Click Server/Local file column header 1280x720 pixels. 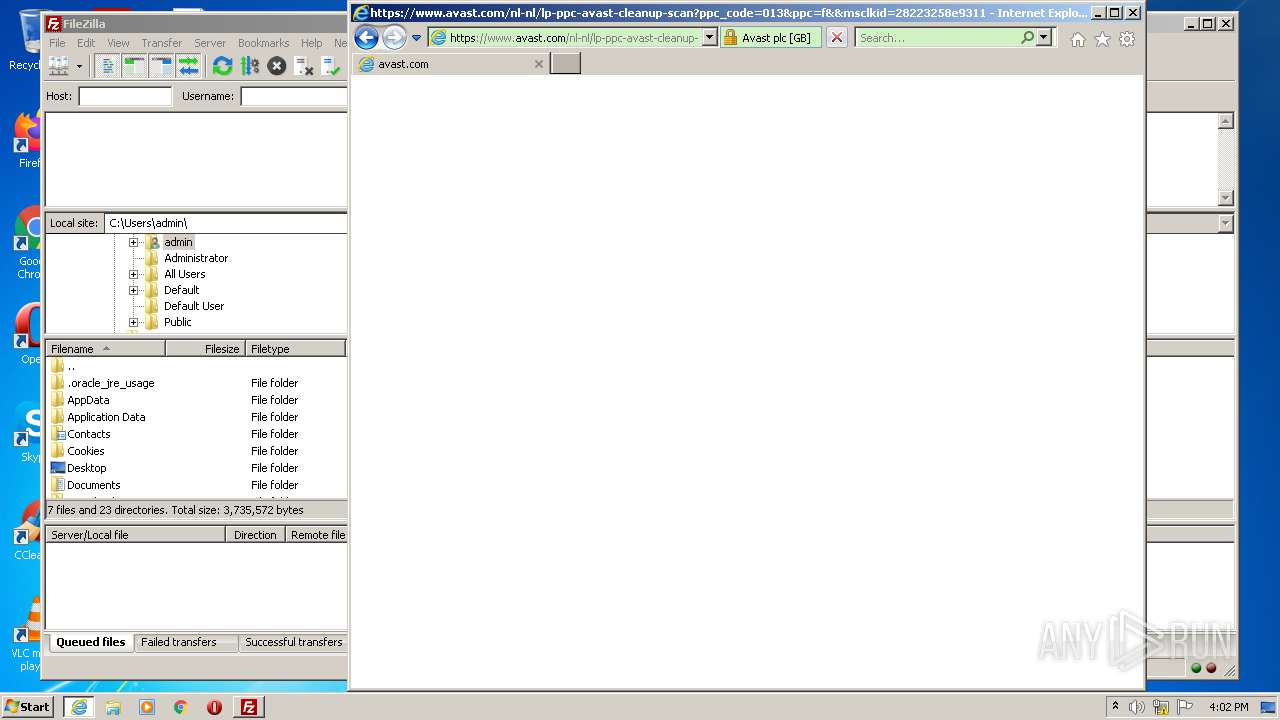tap(135, 535)
